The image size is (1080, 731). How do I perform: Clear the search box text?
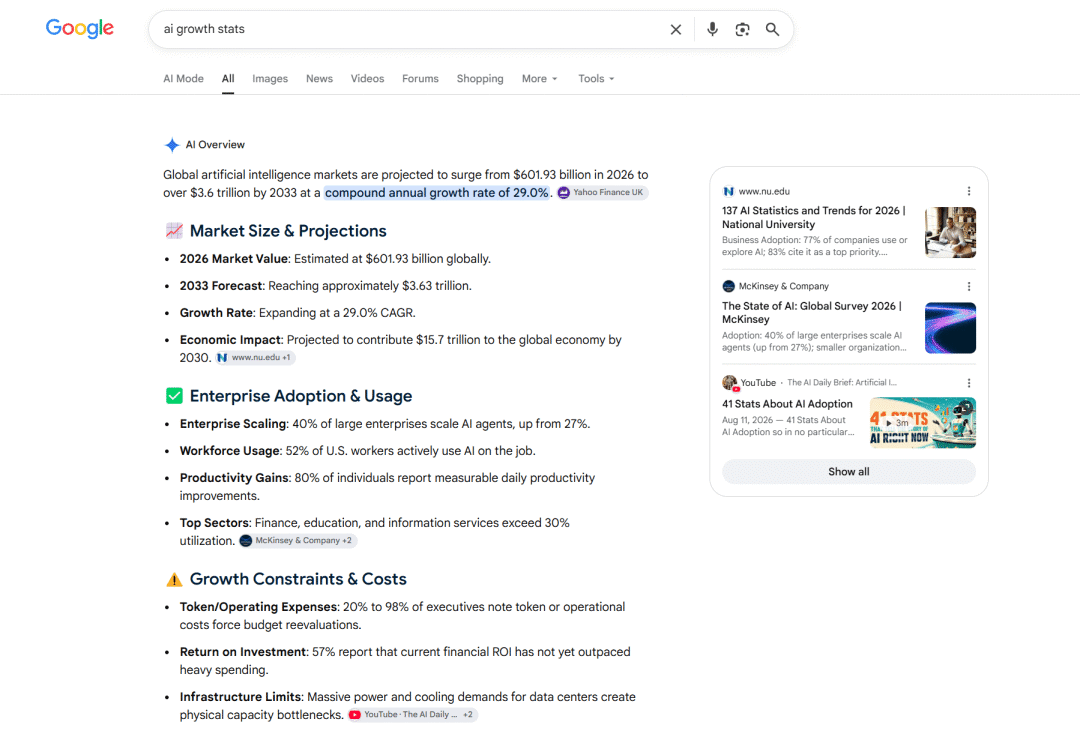pos(676,30)
